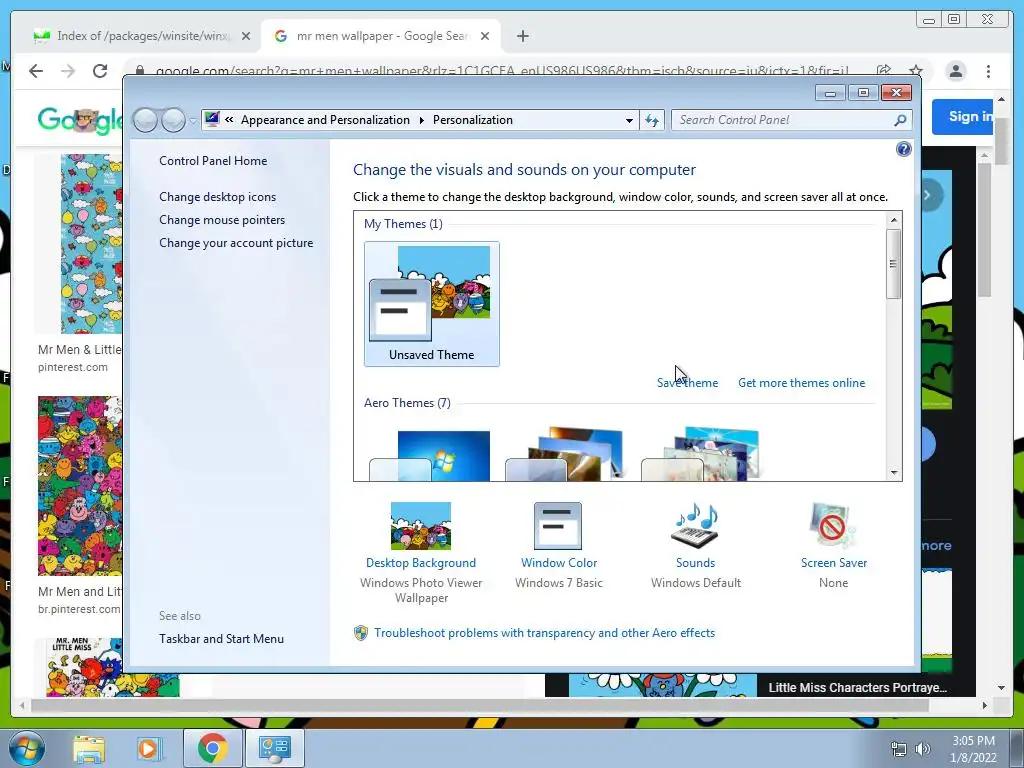Screen dimensions: 1024x768
Task: Click Chrome's back navigation arrow
Action: 36,71
